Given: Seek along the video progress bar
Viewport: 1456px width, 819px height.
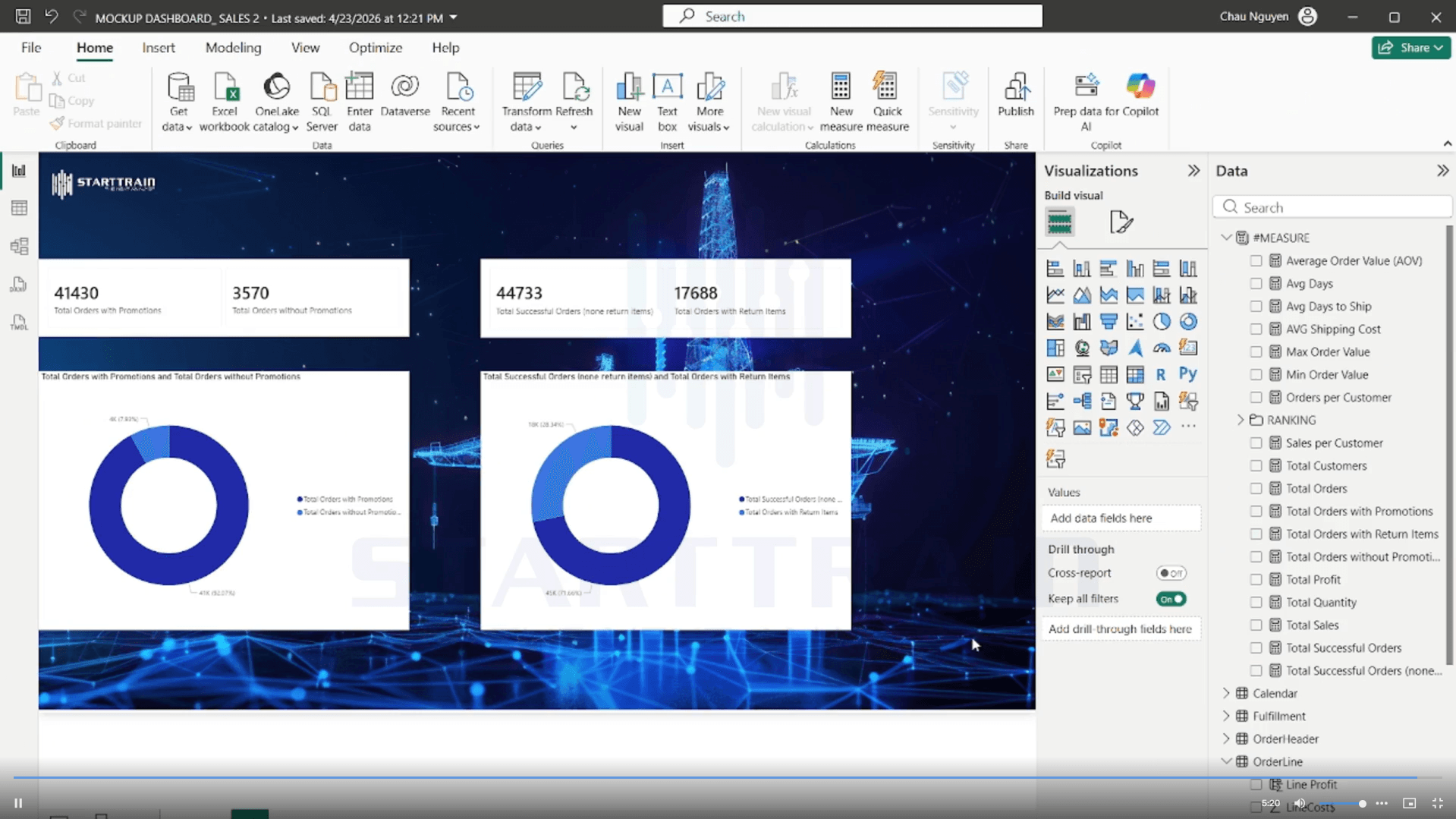Looking at the screenshot, I should [727, 778].
